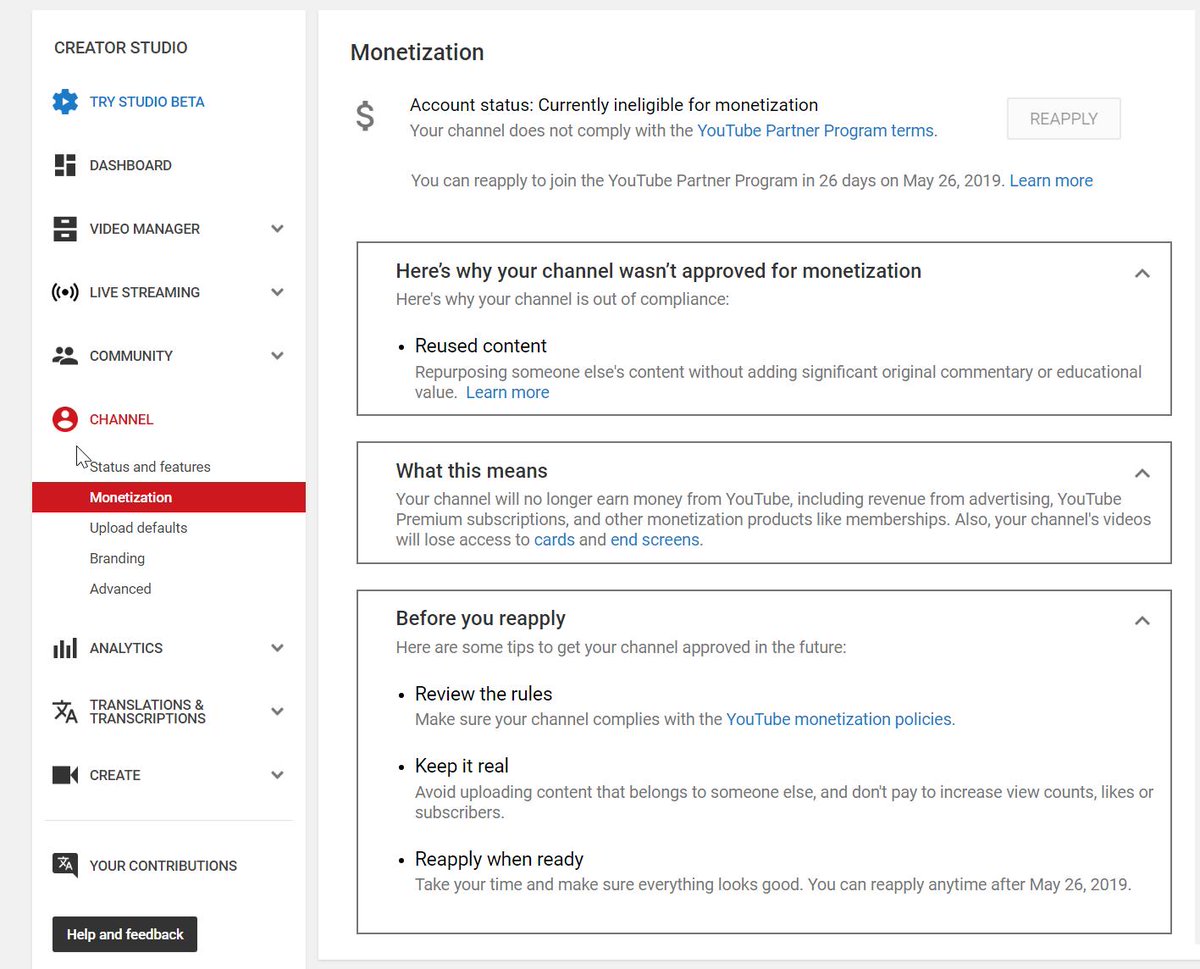Click the Reapply button
The width and height of the screenshot is (1200, 969).
pos(1064,119)
